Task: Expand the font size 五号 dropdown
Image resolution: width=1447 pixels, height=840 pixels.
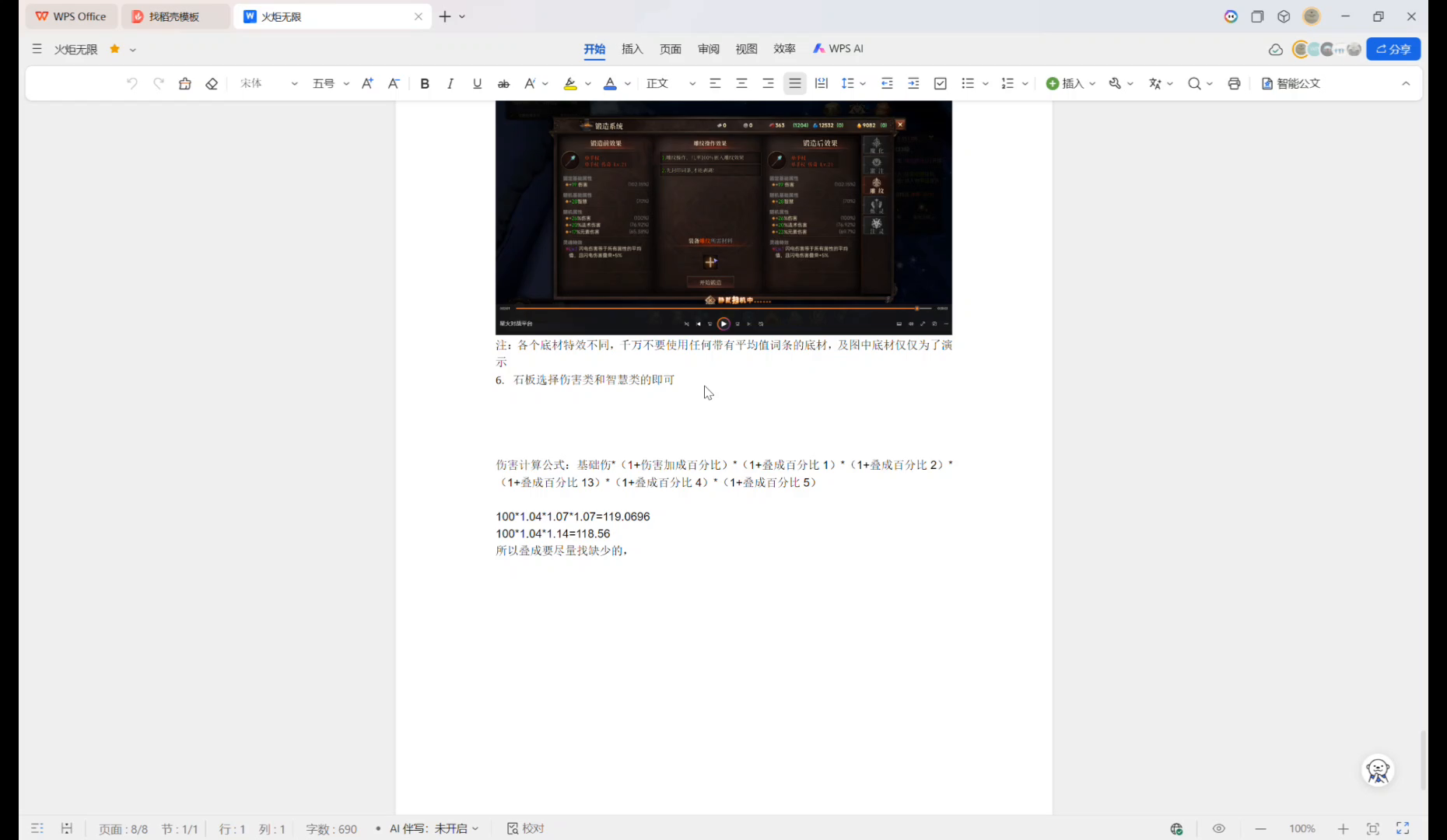Action: pyautogui.click(x=331, y=83)
